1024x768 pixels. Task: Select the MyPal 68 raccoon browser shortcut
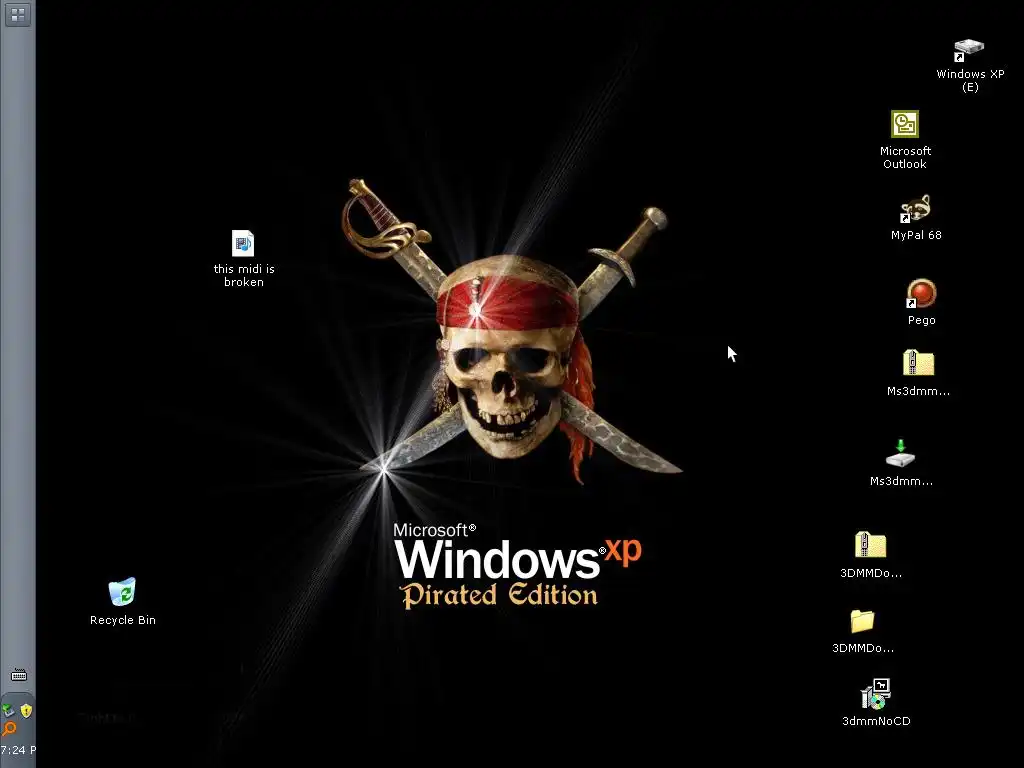(916, 217)
